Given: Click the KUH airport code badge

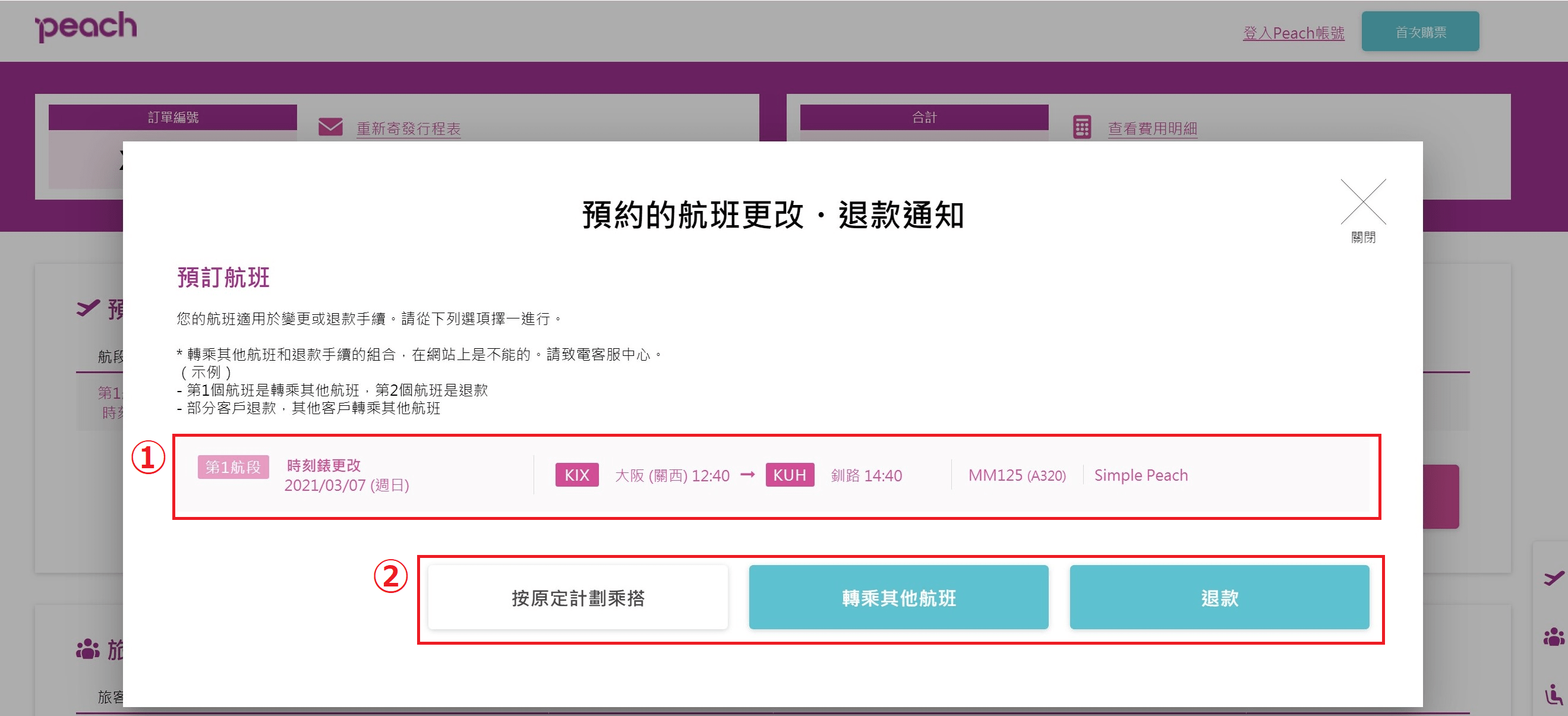Looking at the screenshot, I should click(x=790, y=475).
